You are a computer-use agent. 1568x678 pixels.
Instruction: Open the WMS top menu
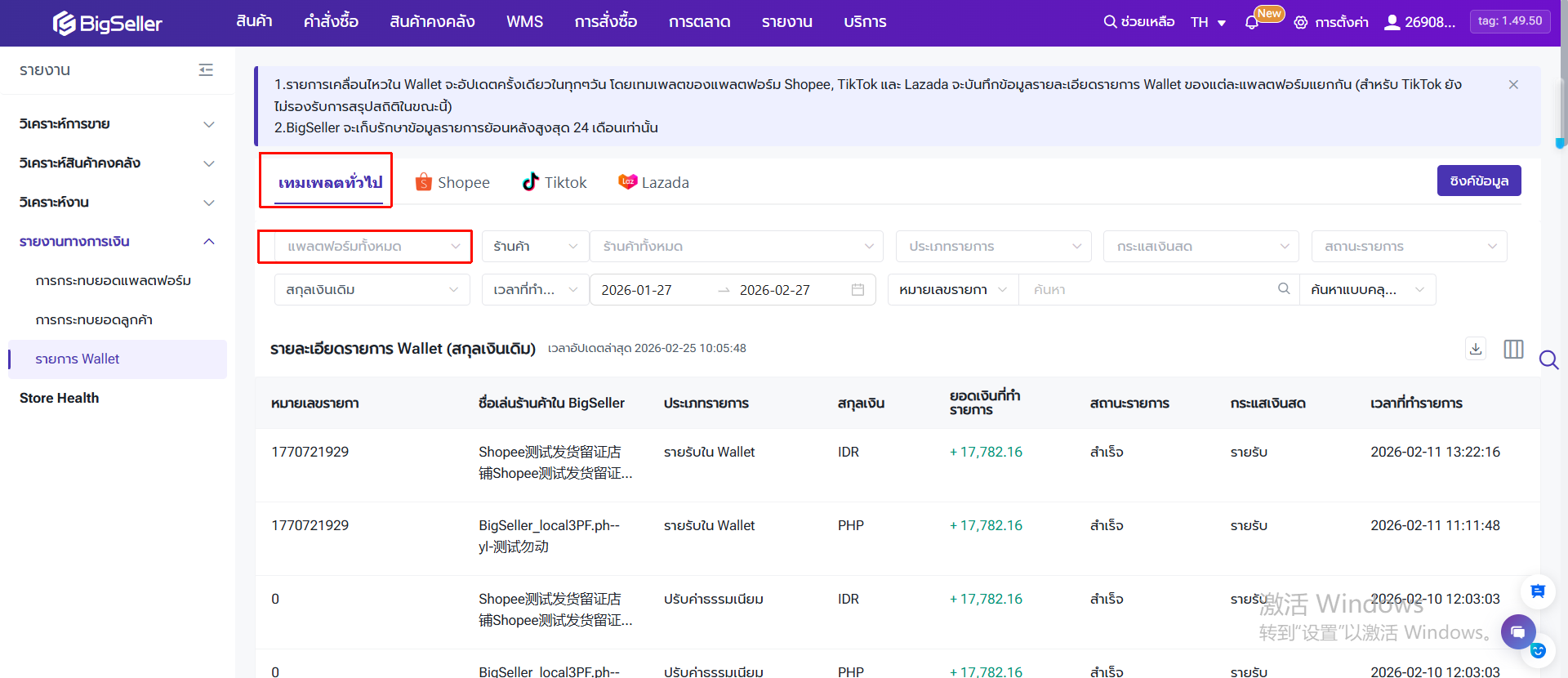click(x=524, y=22)
